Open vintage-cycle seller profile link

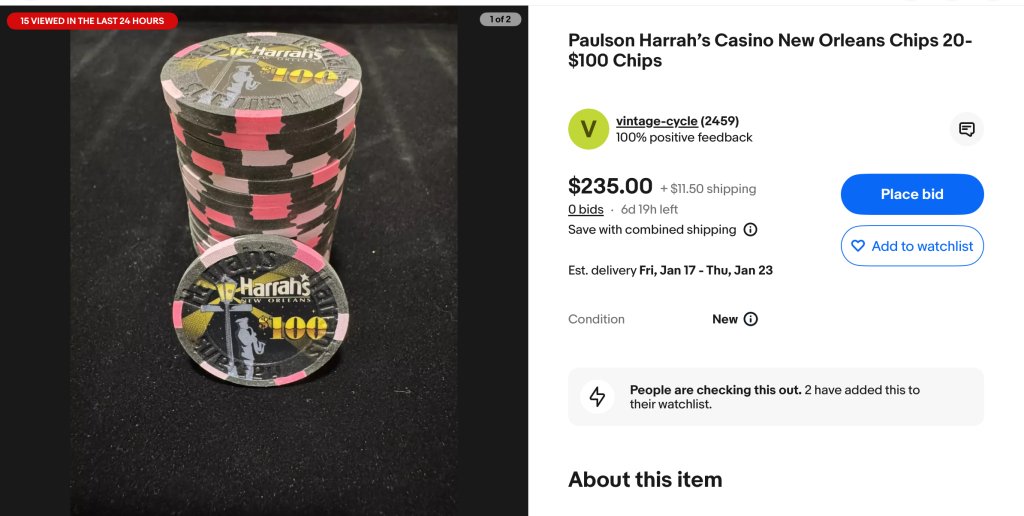click(x=656, y=121)
